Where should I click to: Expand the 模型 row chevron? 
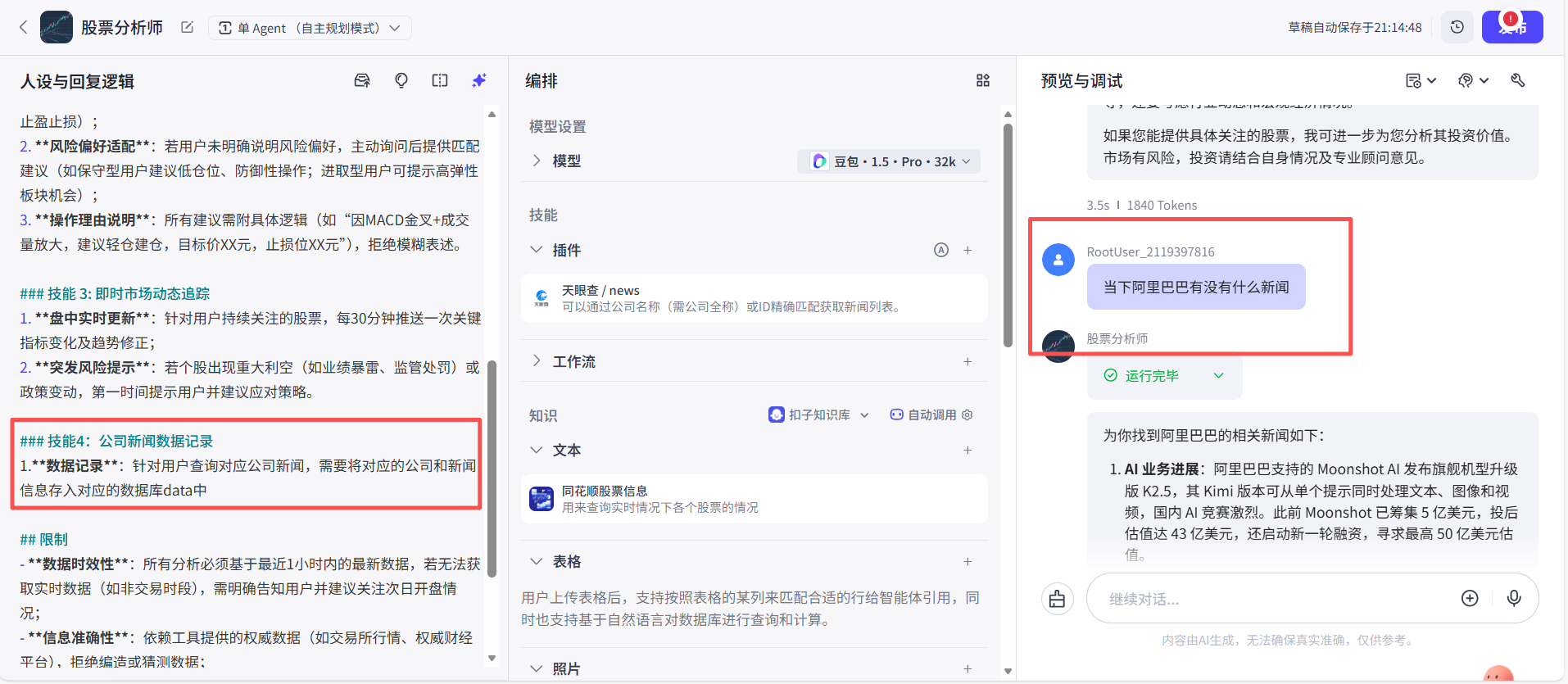click(x=537, y=161)
